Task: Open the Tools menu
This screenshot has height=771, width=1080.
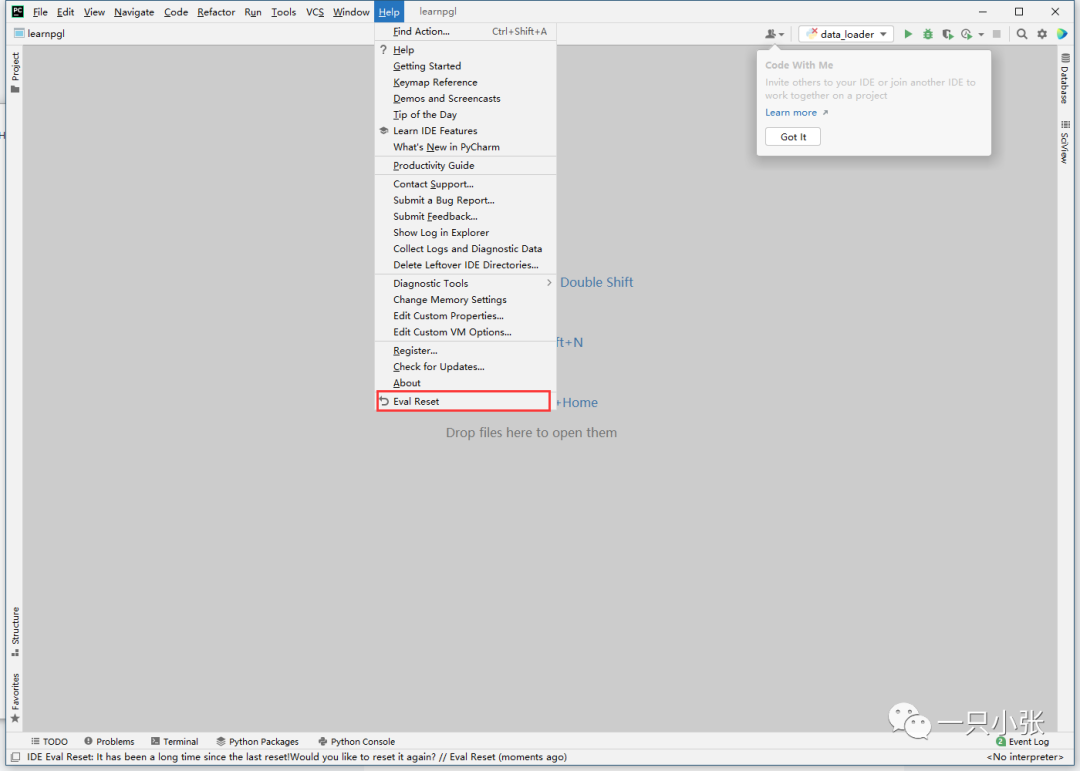Action: click(283, 12)
